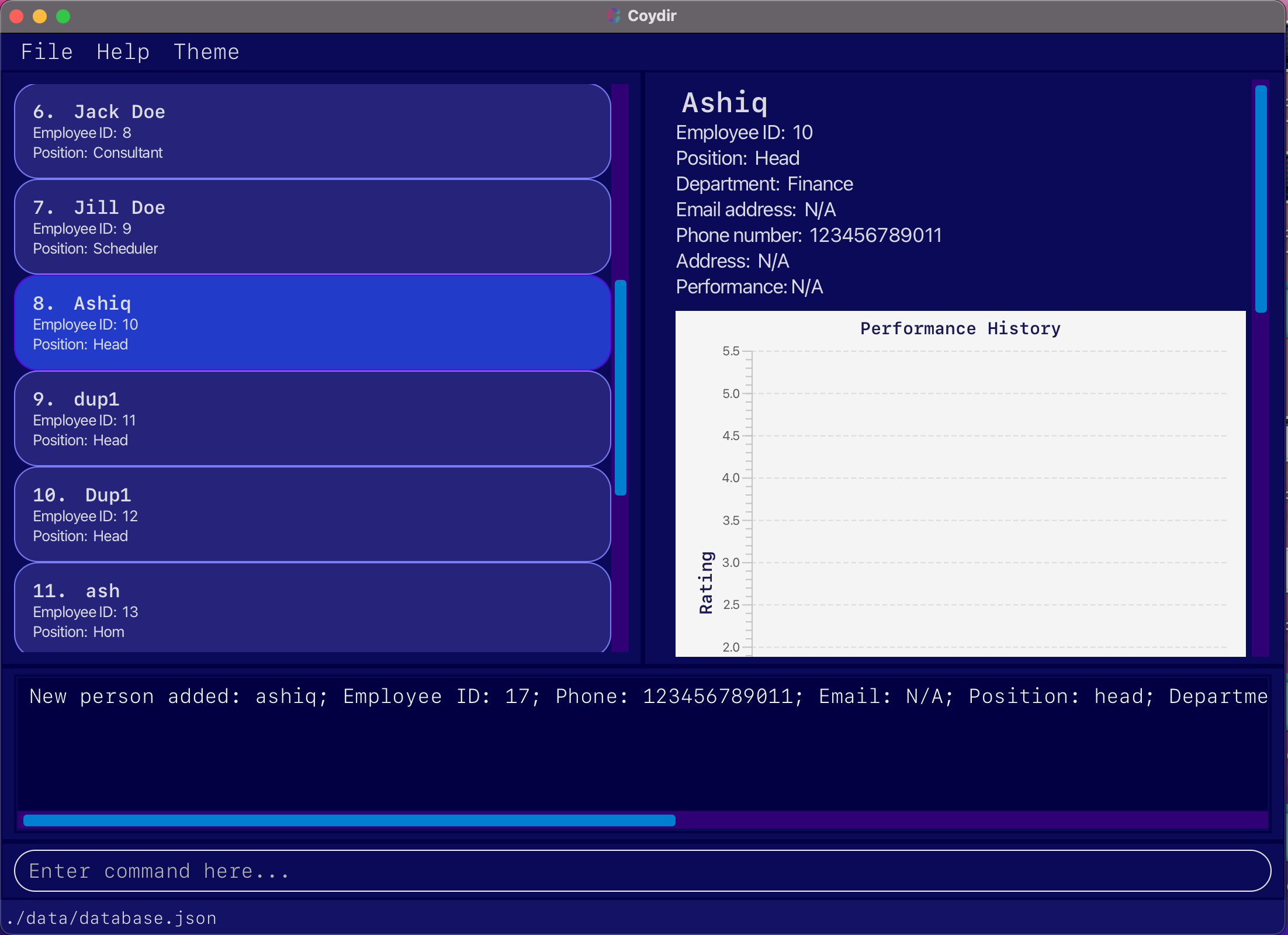Click the yellow minimize window button
1288x935 pixels.
click(40, 16)
